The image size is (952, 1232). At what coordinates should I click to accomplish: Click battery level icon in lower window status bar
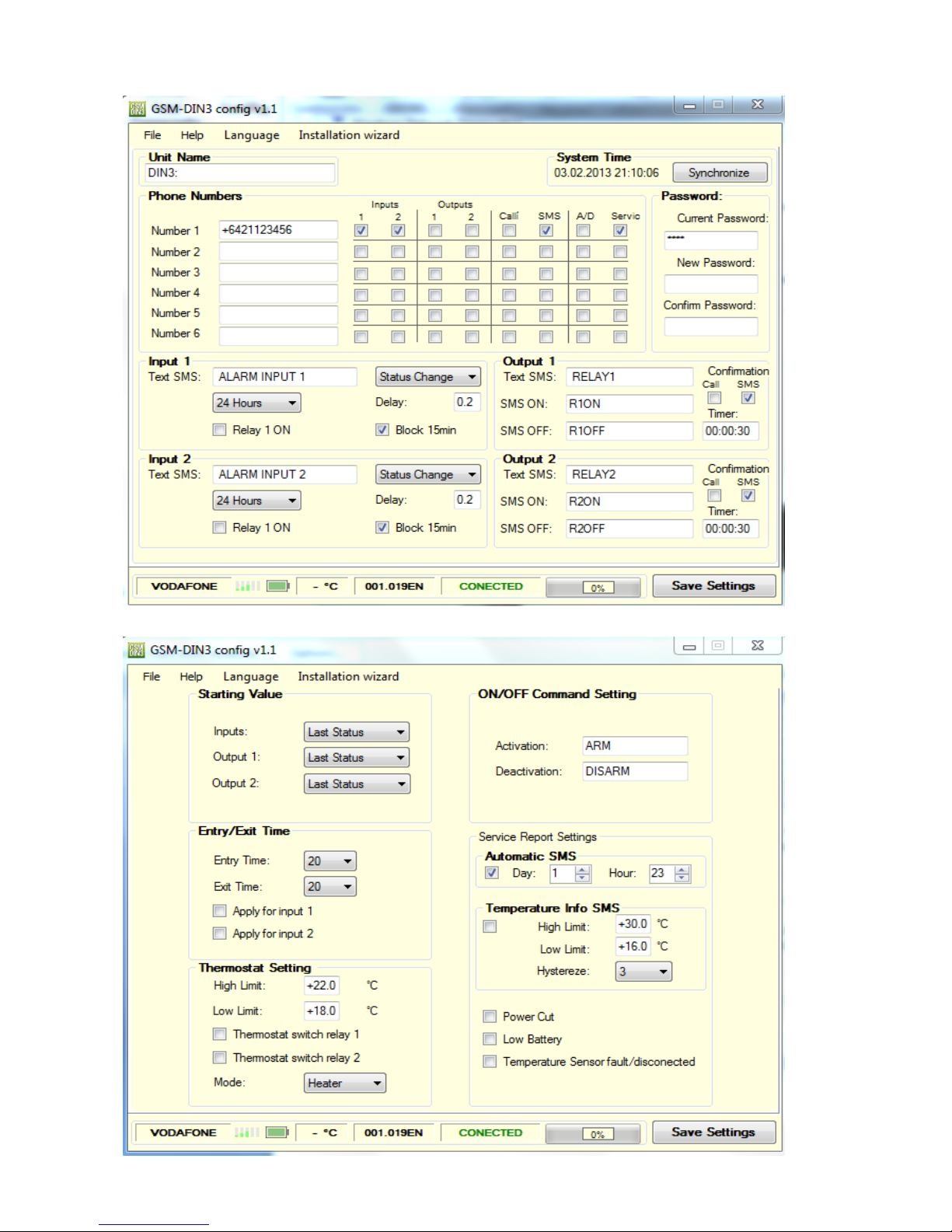pyautogui.click(x=277, y=1133)
